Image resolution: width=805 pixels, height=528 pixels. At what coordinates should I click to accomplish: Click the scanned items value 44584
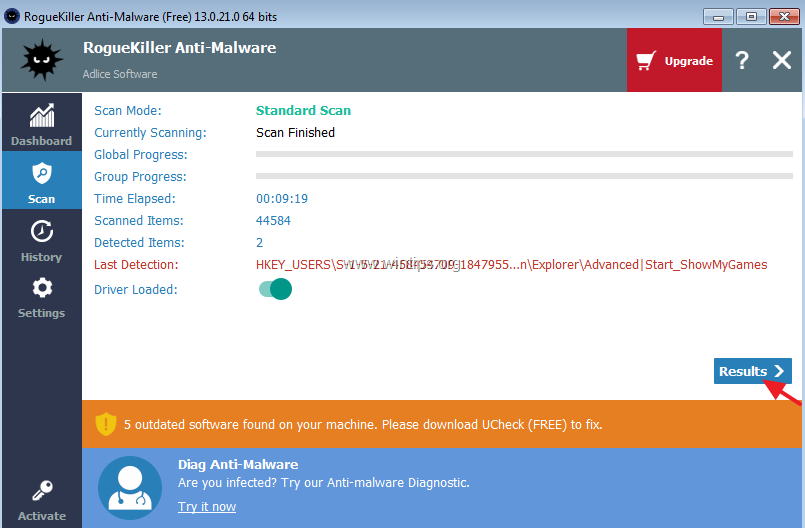pyautogui.click(x=273, y=221)
